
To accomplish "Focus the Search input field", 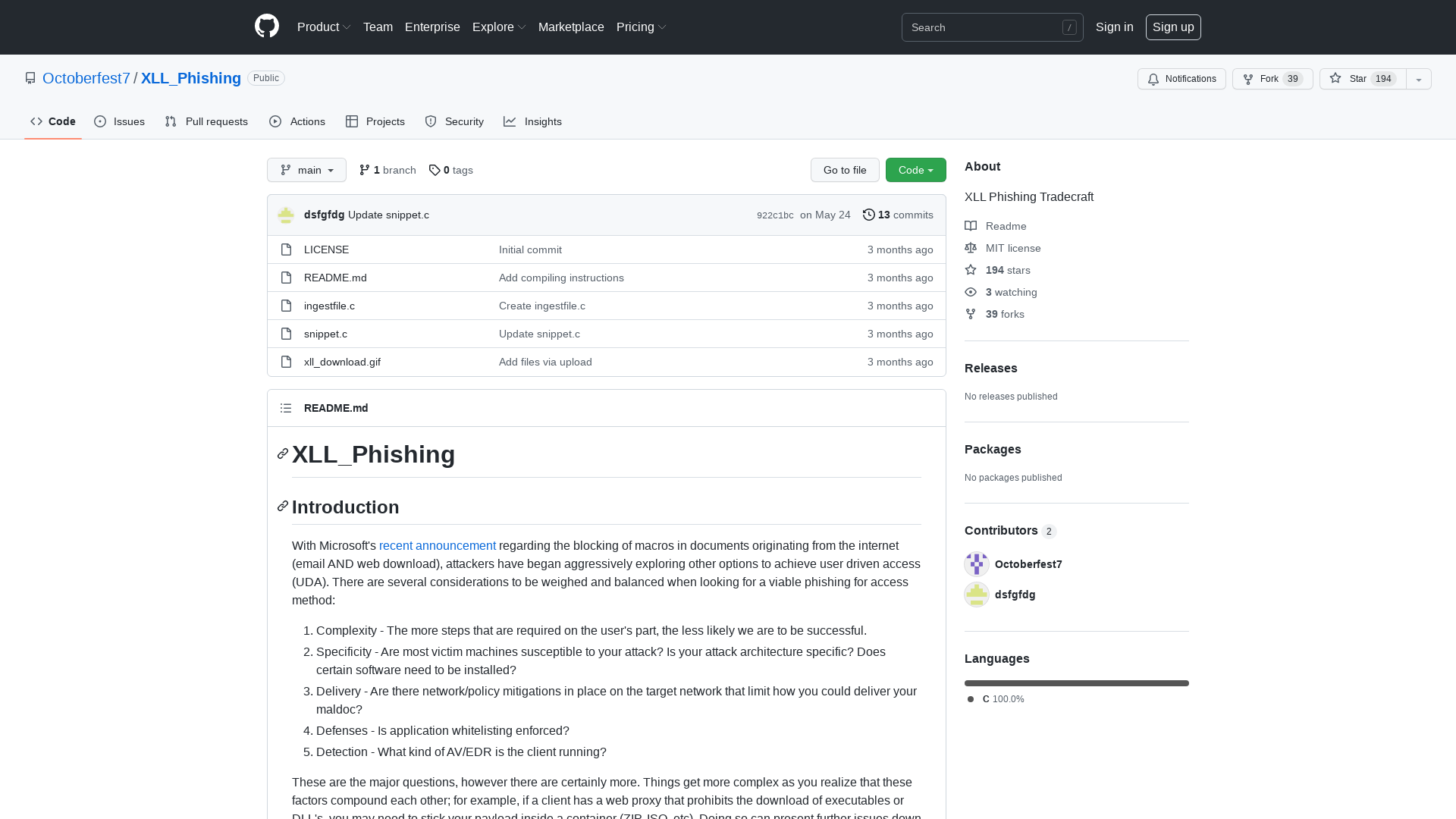I will tap(993, 27).
